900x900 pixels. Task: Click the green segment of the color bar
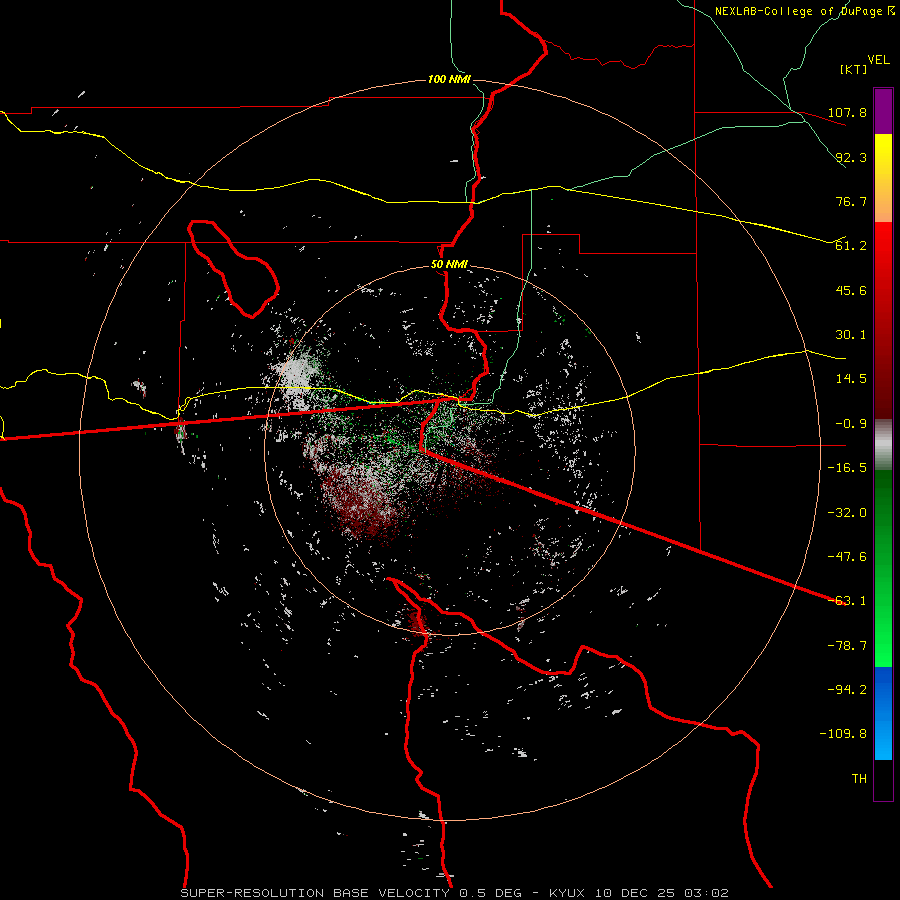(x=883, y=568)
